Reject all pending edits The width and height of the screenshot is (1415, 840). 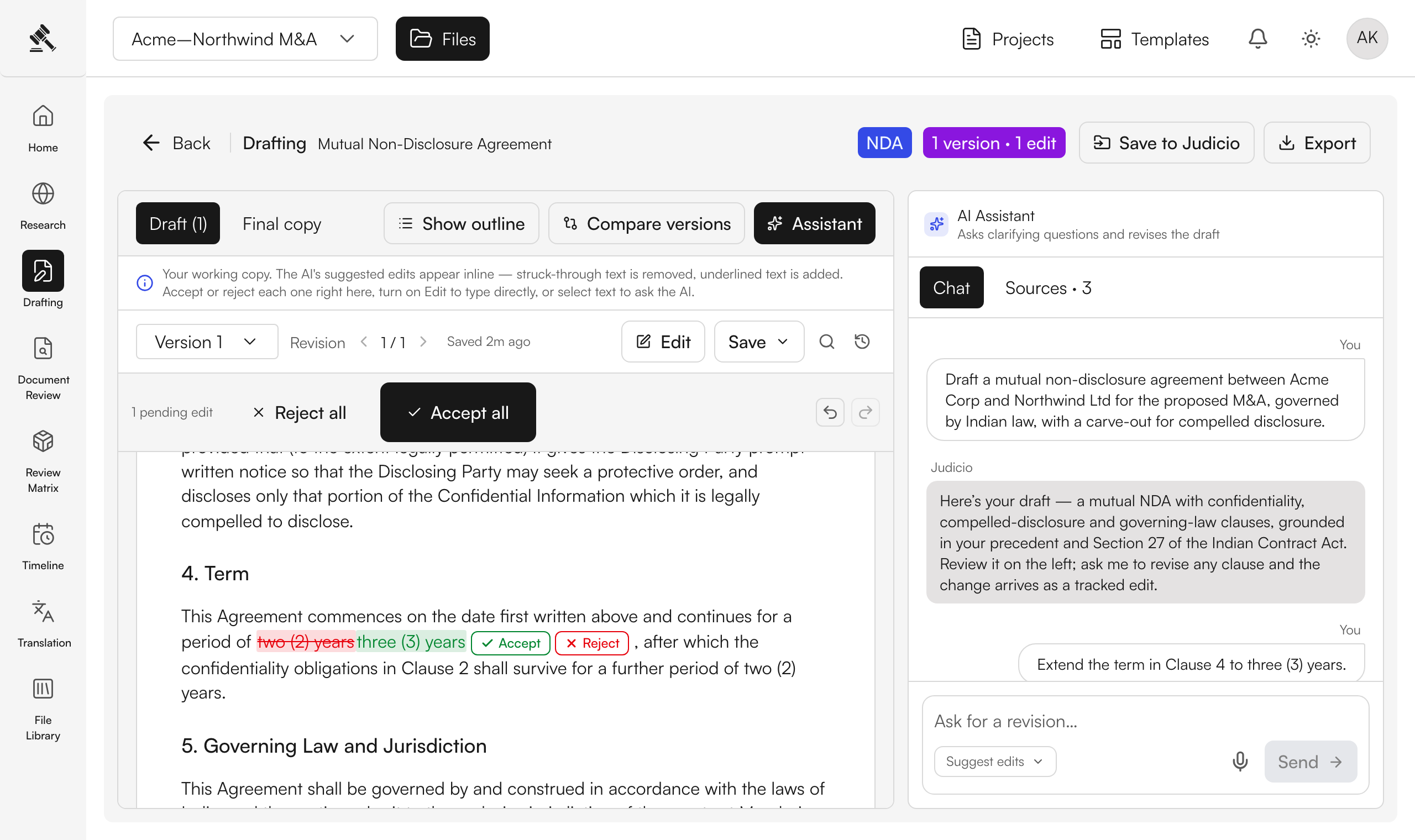[x=299, y=412]
